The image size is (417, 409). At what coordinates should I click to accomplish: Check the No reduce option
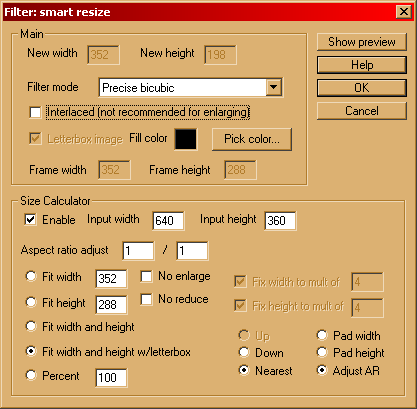146,299
